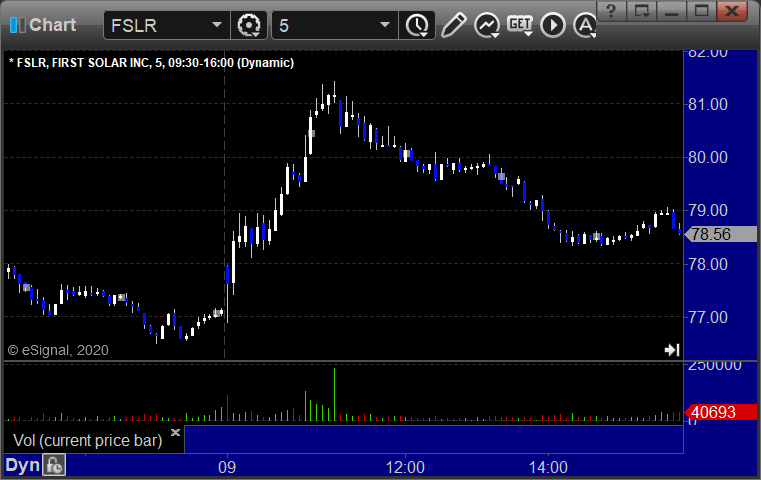Close the chart window
761x480 pixels.
click(731, 11)
